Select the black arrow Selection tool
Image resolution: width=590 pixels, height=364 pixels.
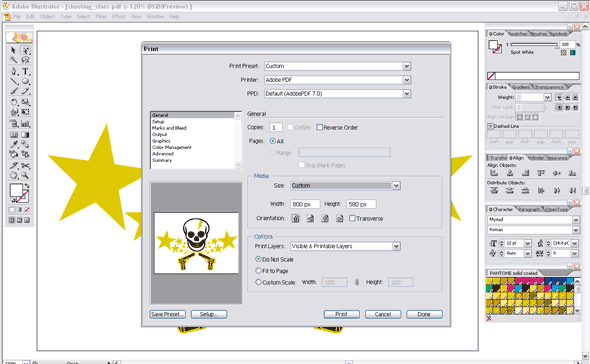coord(13,50)
